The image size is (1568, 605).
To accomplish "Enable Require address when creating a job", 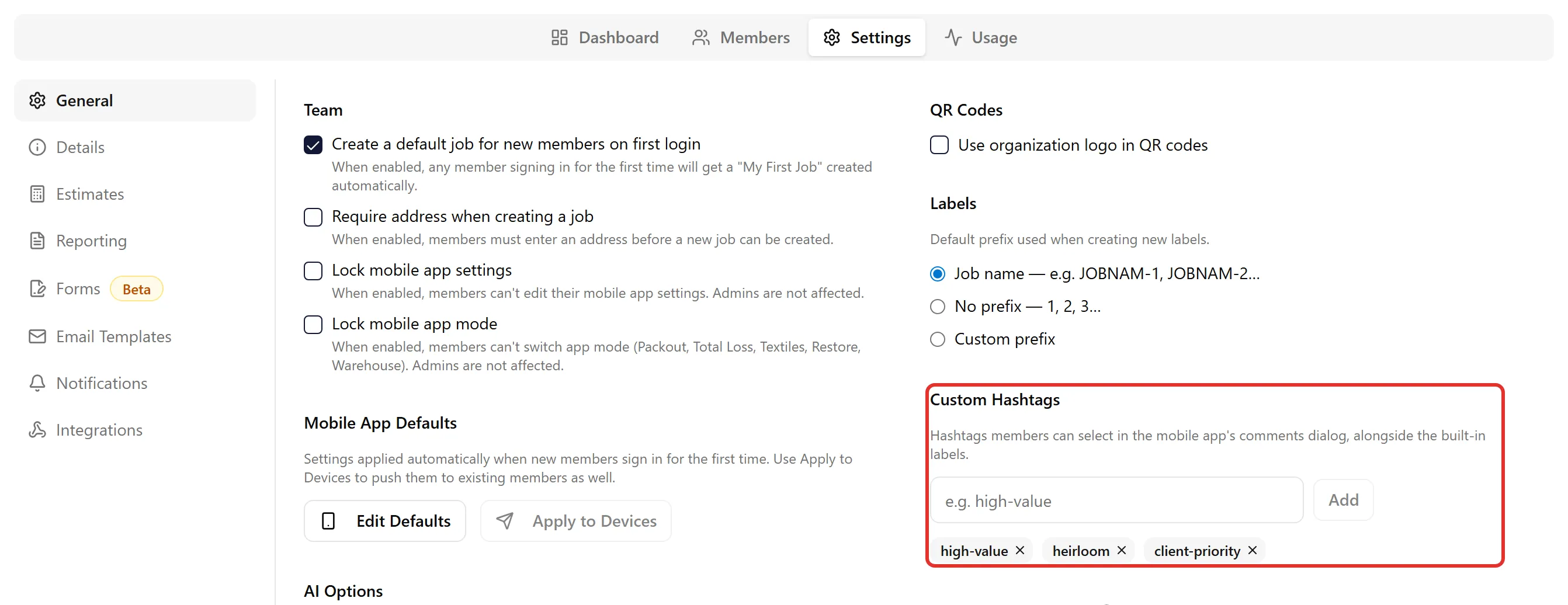I will tap(313, 217).
